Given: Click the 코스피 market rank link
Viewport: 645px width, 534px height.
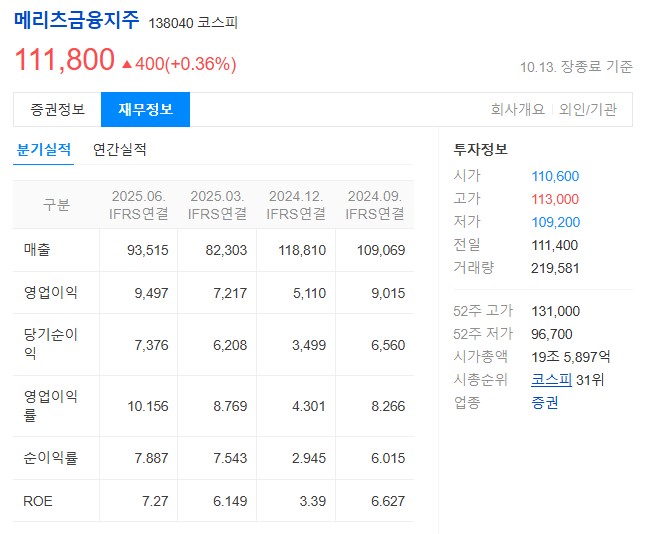Looking at the screenshot, I should coord(551,379).
